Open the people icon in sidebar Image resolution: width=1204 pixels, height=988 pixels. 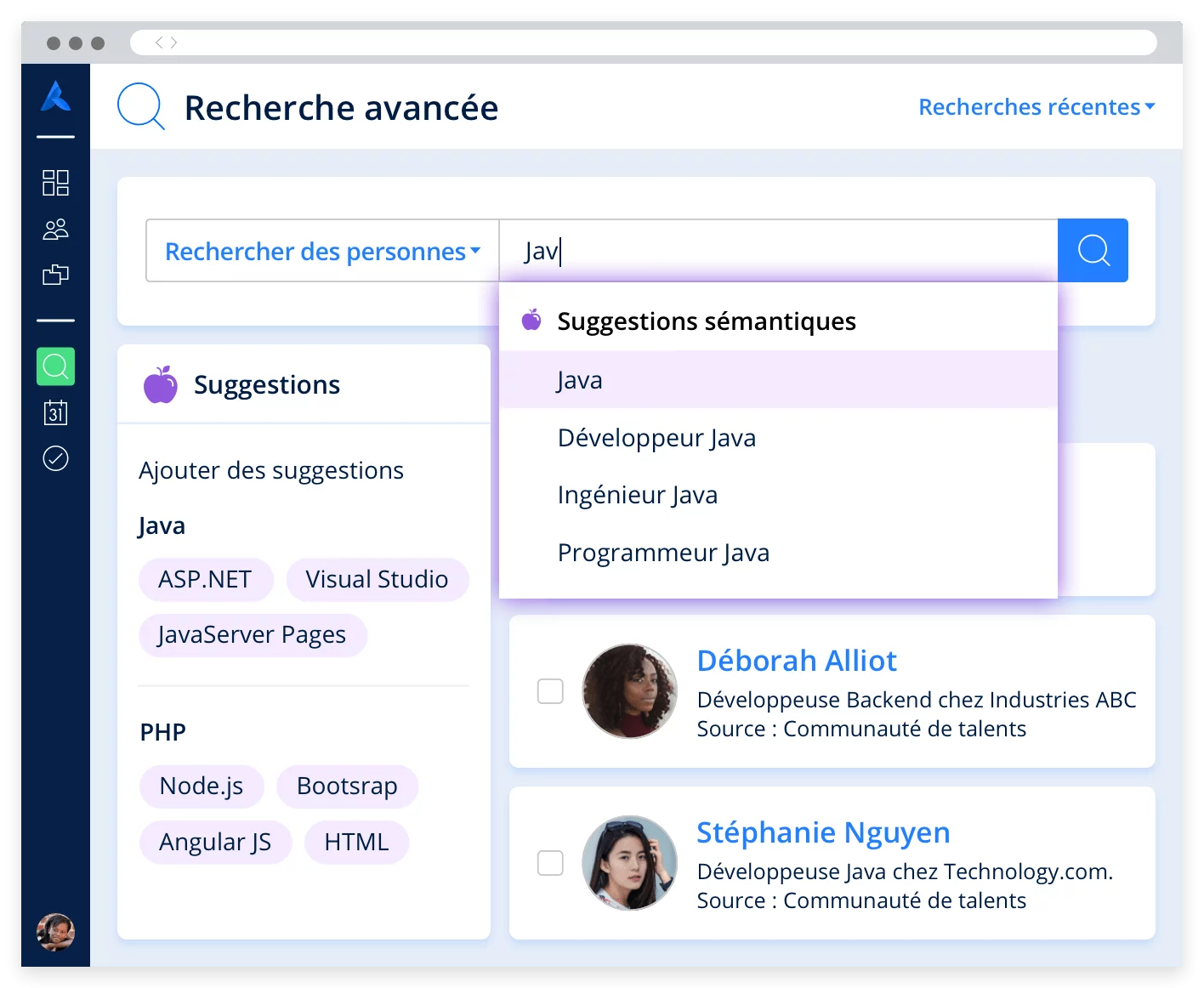pos(55,229)
